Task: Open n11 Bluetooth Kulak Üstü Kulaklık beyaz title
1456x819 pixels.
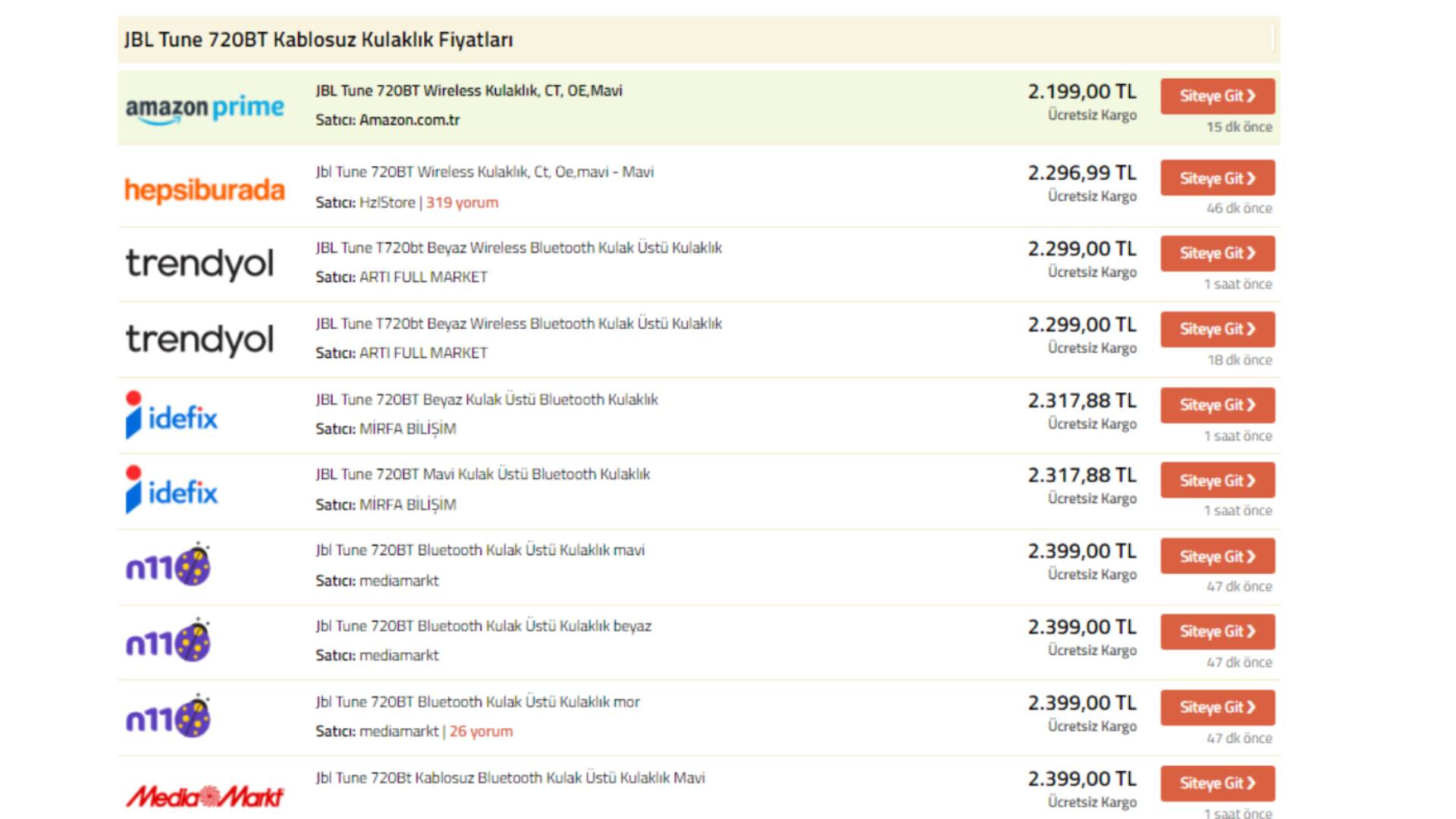Action: pos(483,626)
